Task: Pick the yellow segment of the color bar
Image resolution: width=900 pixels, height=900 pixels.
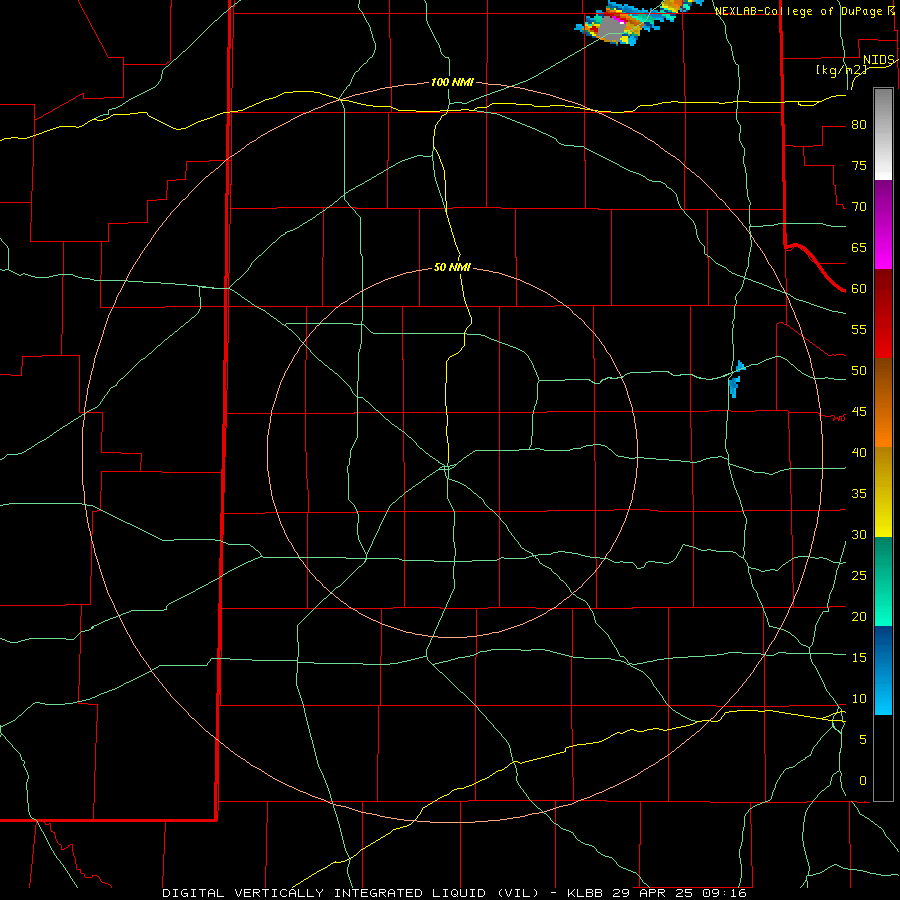Action: [x=883, y=492]
